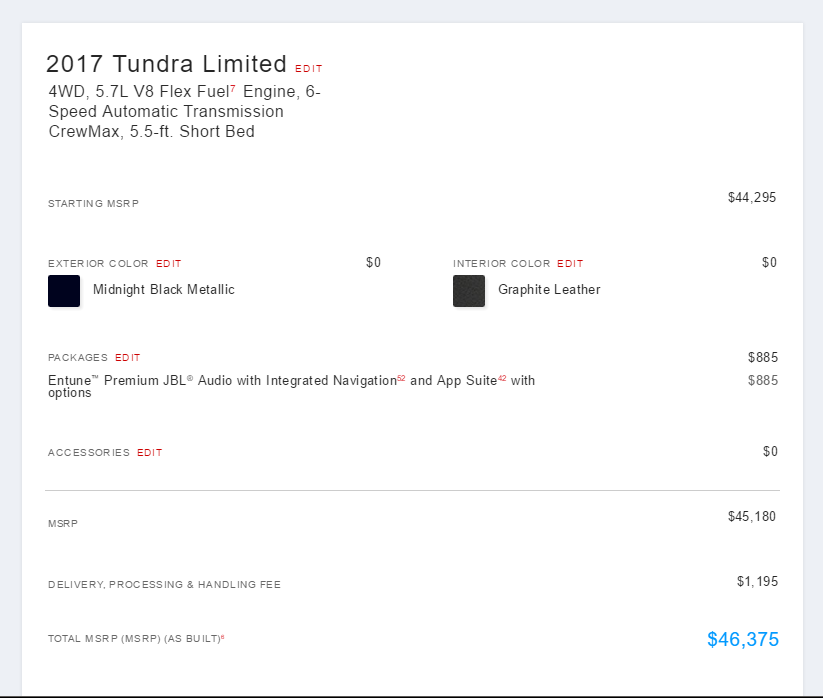Click the $1,195 delivery fee amount
Viewport: 823px width, 698px height.
(757, 581)
